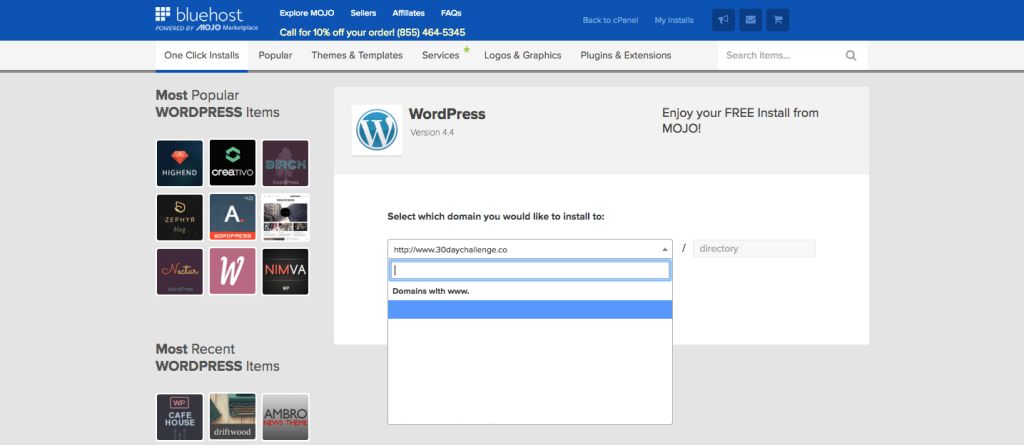Open the Creativo theme thumbnail
Screen dimensions: 1024x445
232,163
